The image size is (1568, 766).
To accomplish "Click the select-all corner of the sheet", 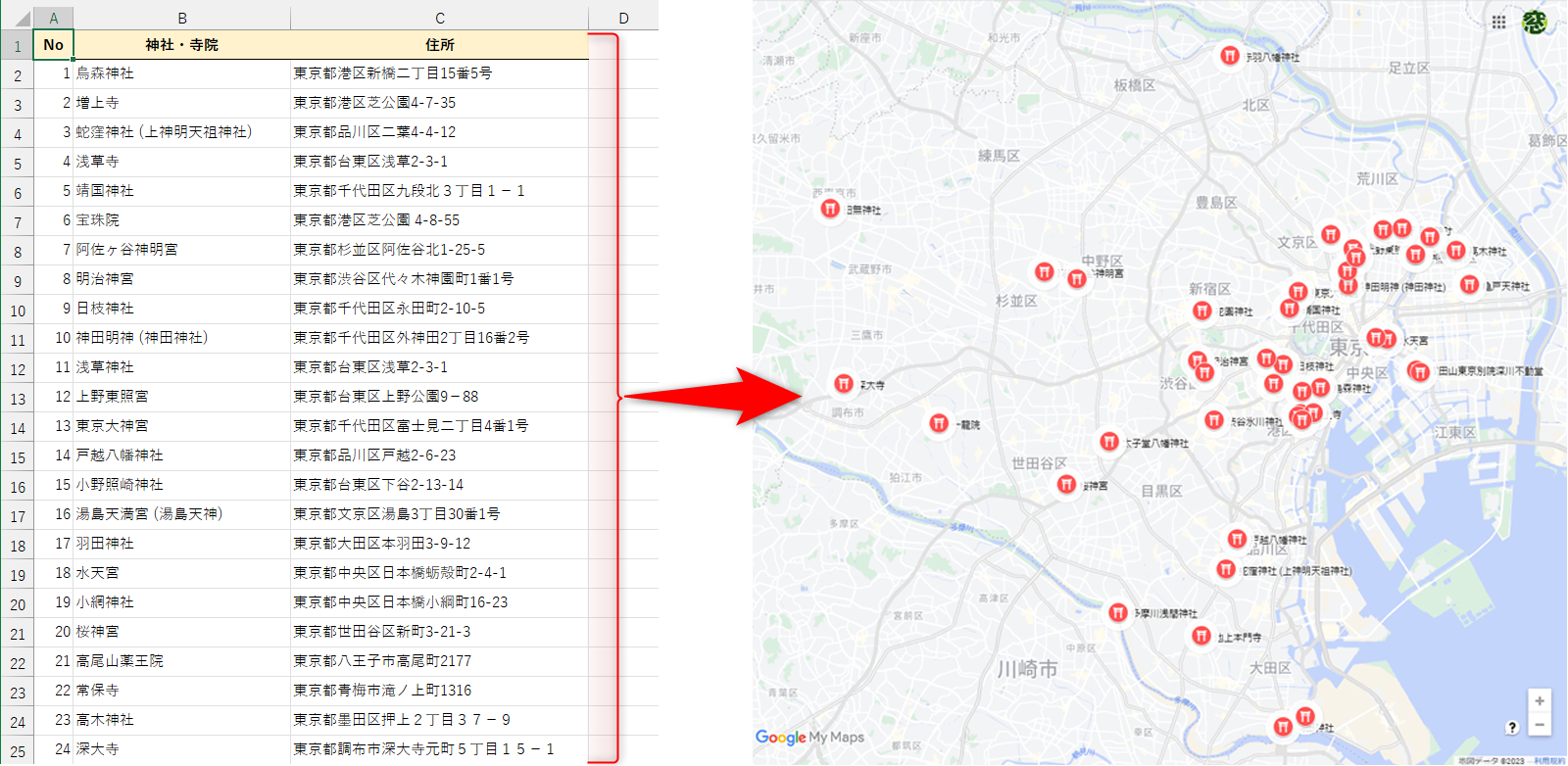I will (17, 18).
